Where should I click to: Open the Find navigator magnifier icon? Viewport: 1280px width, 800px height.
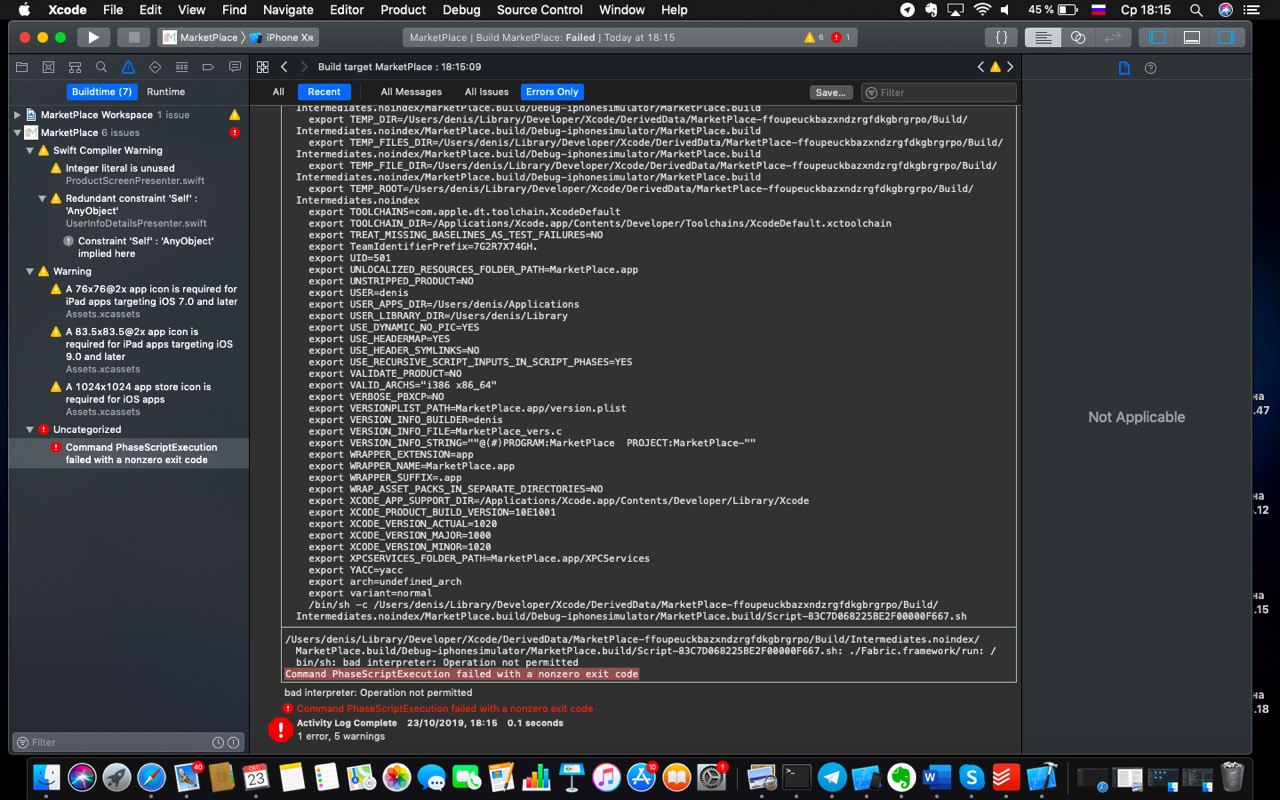click(101, 67)
